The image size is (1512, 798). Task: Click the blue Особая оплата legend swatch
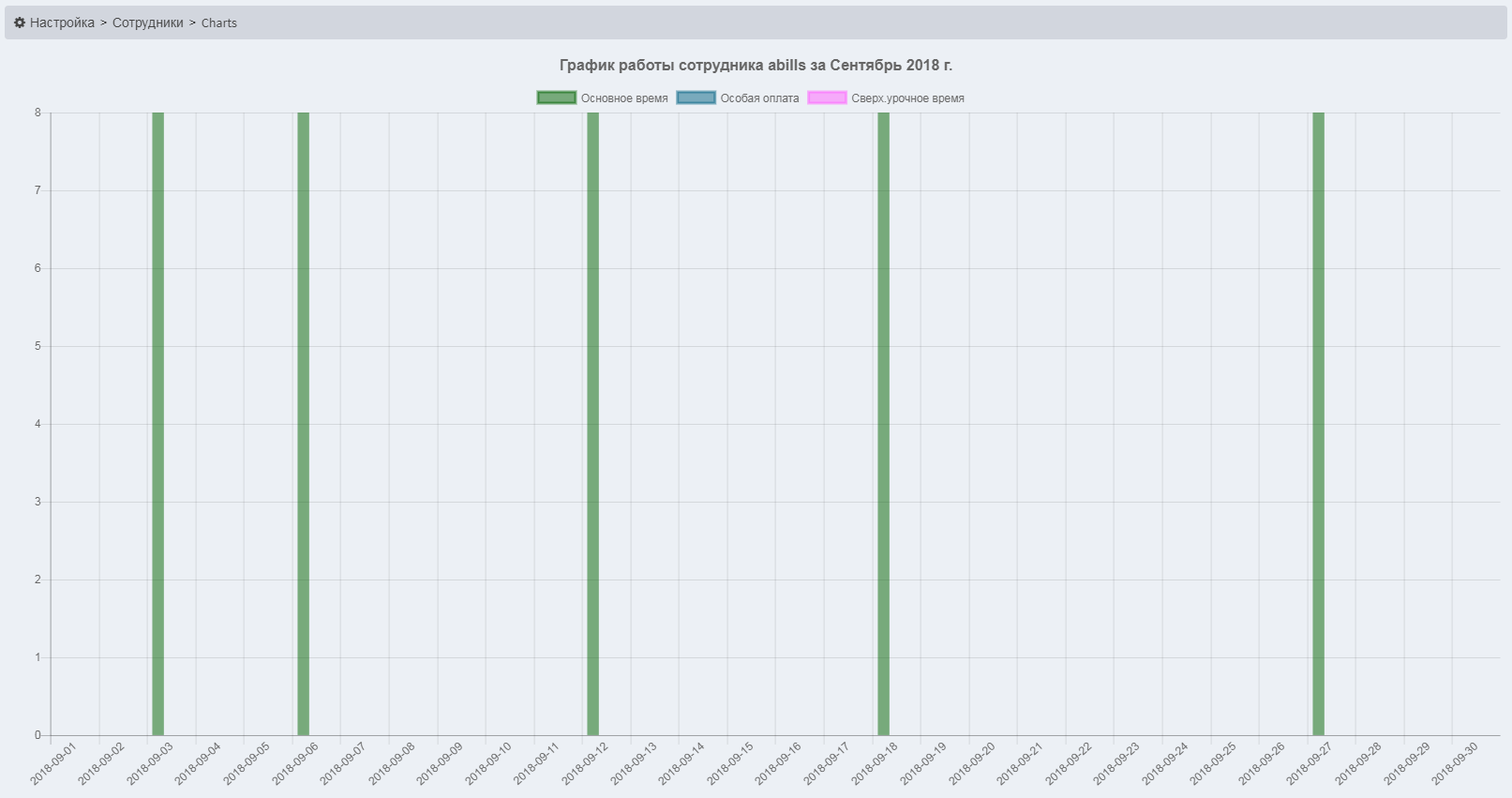click(x=696, y=98)
